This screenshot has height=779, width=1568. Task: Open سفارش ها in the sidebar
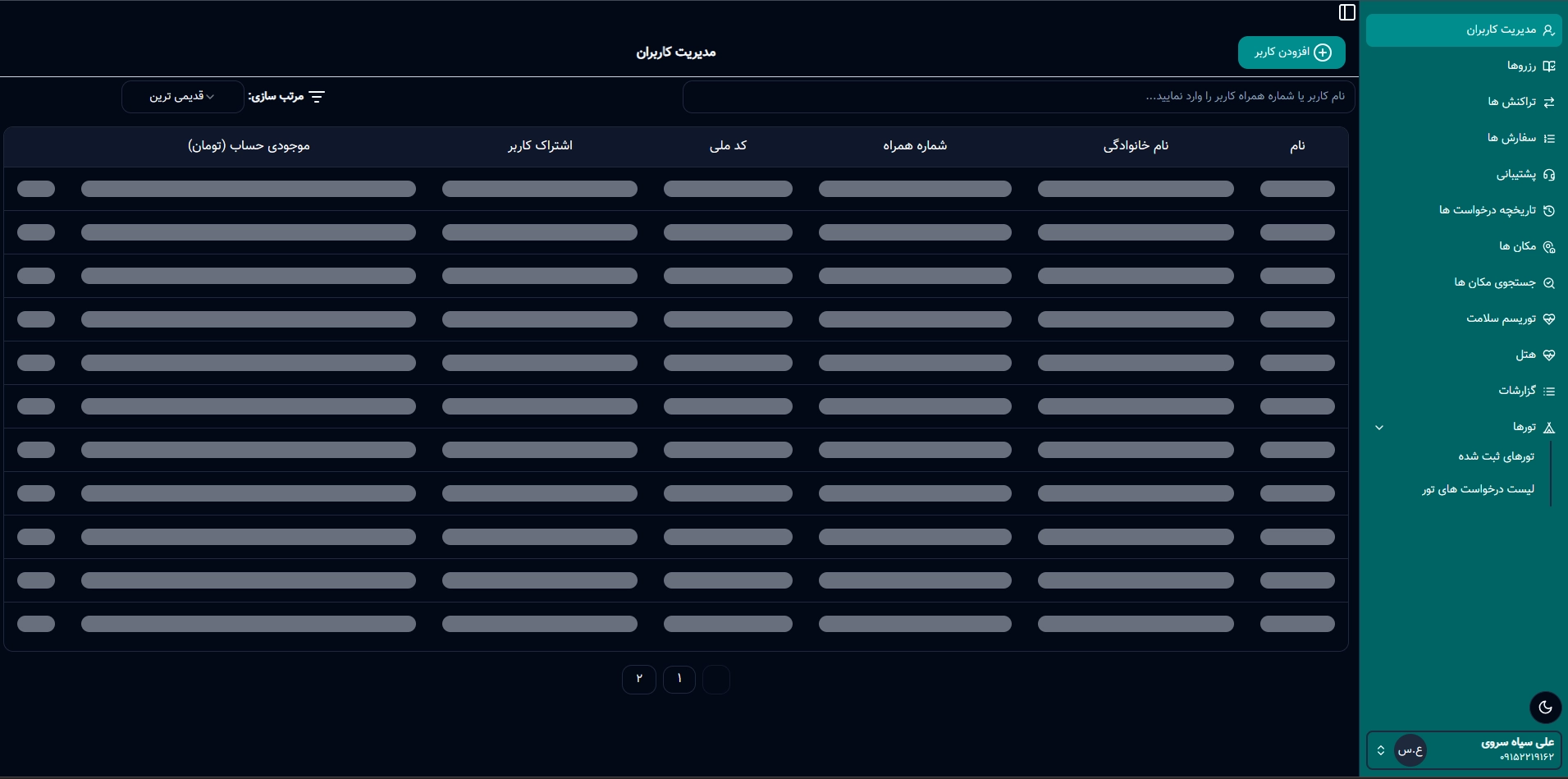tap(1511, 138)
